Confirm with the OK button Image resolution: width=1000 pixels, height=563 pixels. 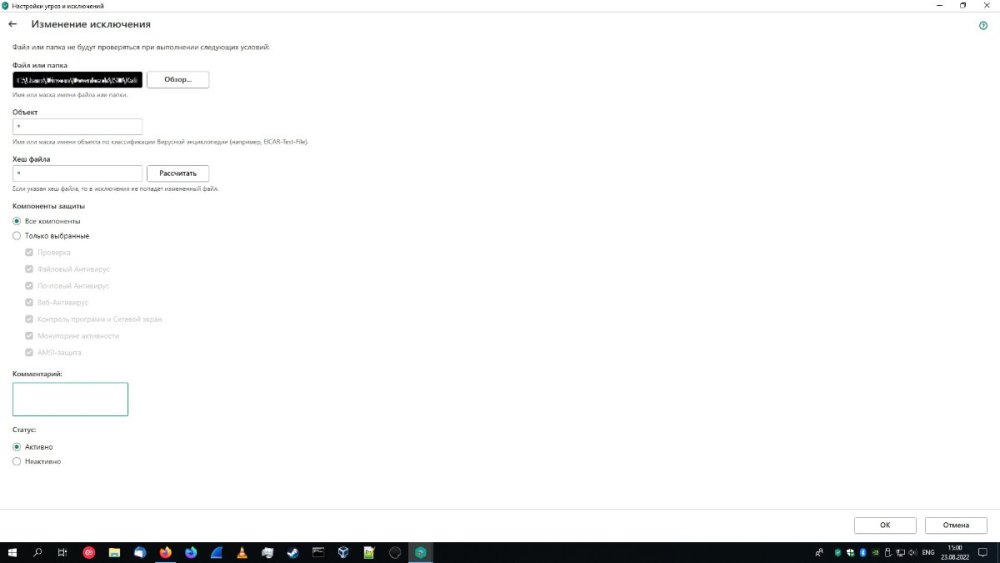click(885, 525)
